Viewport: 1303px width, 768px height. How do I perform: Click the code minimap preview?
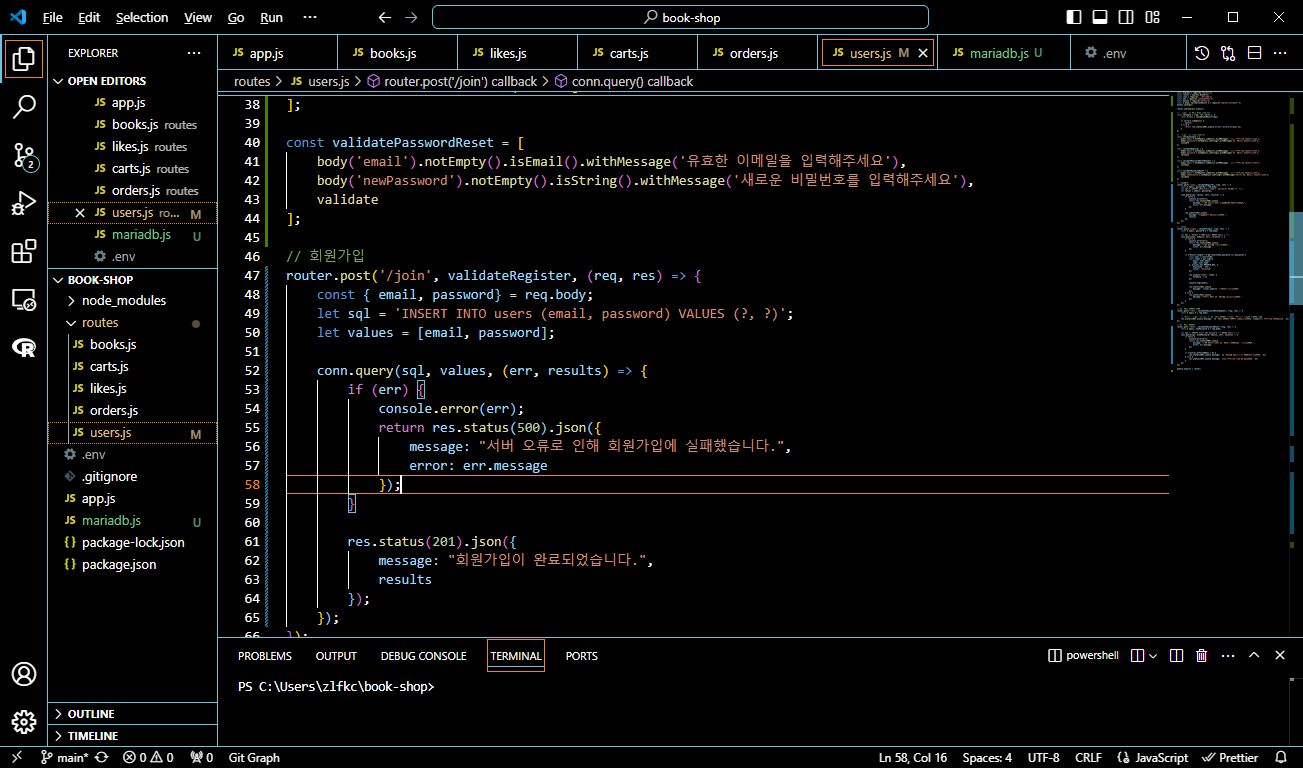[1228, 230]
